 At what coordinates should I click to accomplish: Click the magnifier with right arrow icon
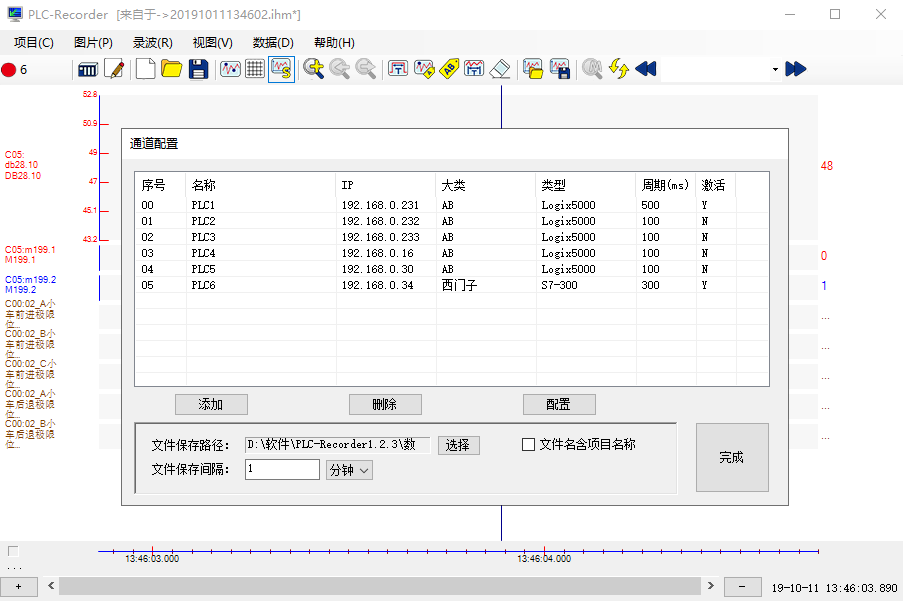366,69
